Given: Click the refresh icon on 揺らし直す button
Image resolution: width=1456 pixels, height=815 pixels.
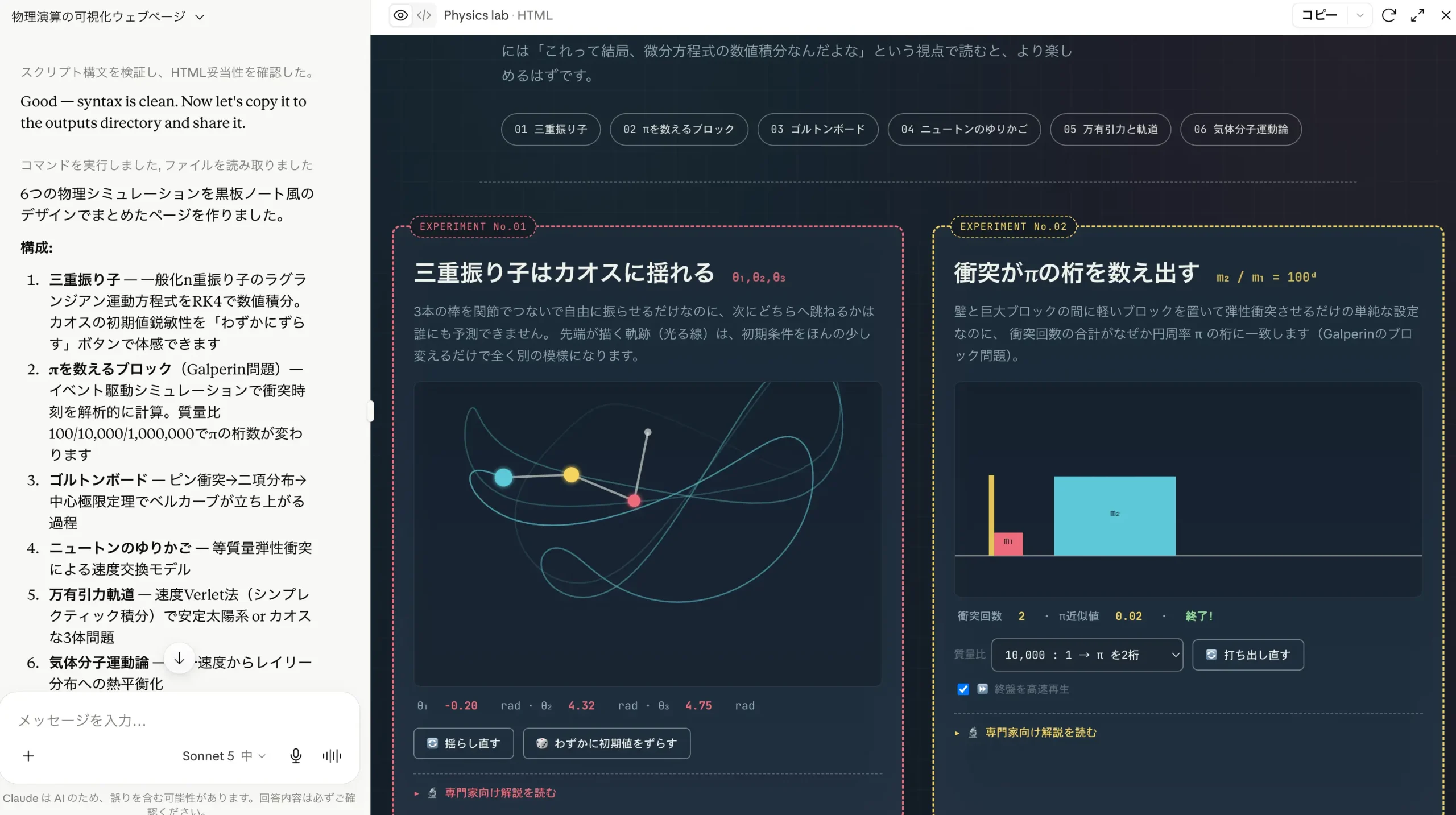Looking at the screenshot, I should (x=432, y=743).
